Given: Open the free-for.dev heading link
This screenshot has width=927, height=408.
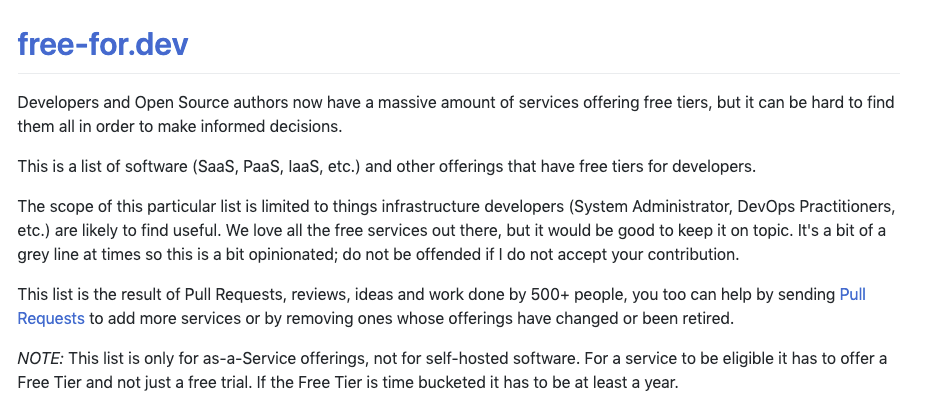Looking at the screenshot, I should [x=103, y=44].
